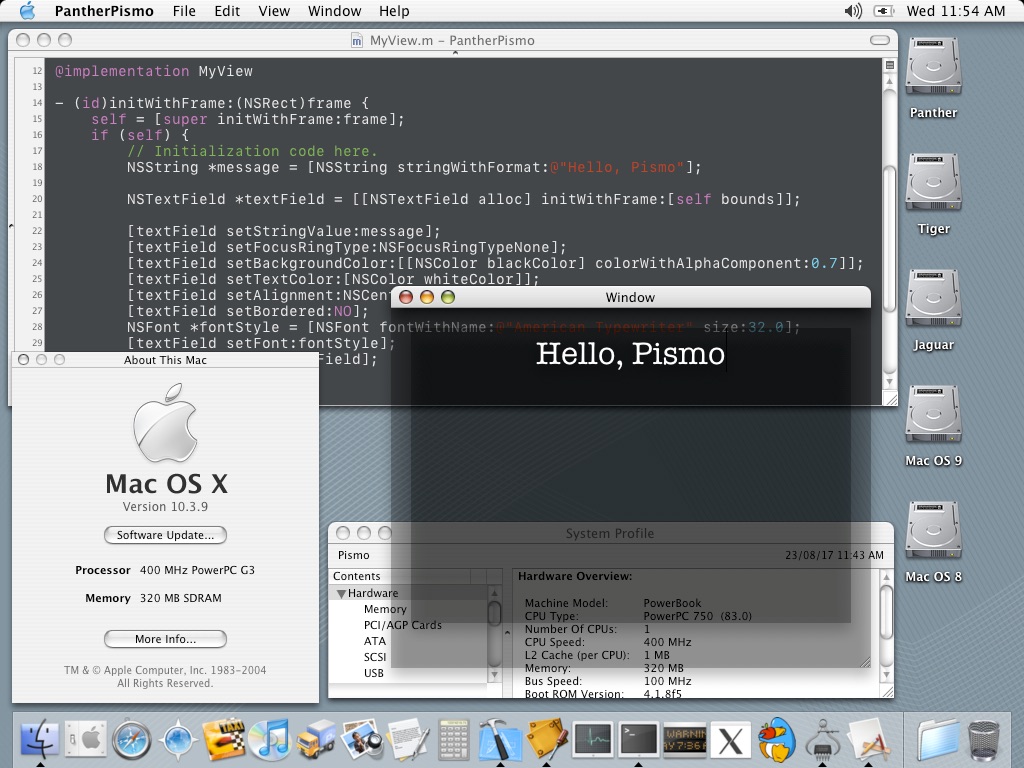
Task: Launch the yellow TAXI app in Dock
Action: [223, 739]
